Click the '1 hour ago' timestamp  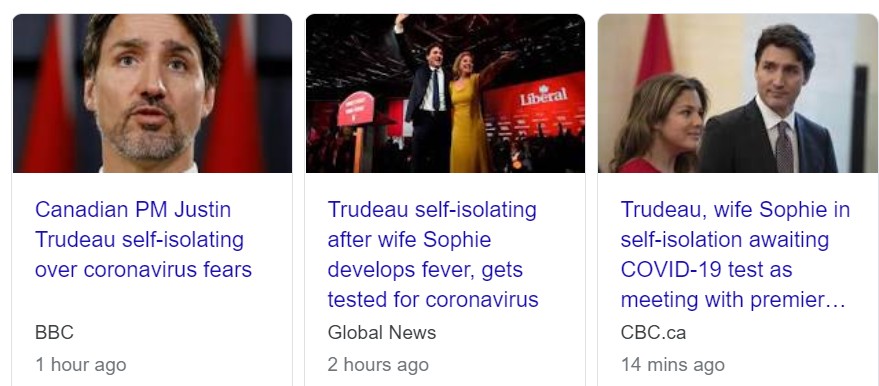[x=81, y=365]
